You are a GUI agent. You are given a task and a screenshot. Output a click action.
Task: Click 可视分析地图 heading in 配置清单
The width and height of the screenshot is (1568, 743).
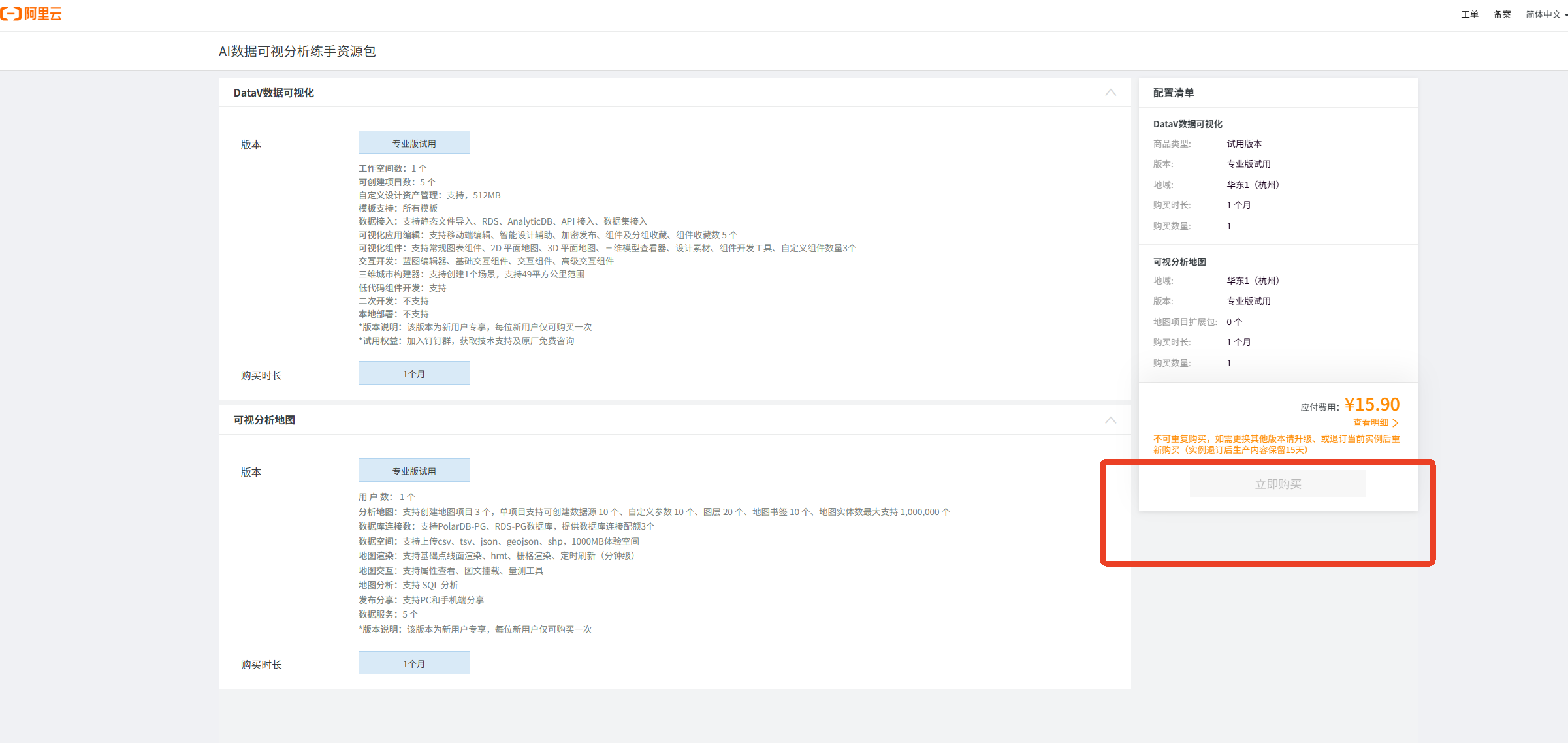click(x=1179, y=262)
